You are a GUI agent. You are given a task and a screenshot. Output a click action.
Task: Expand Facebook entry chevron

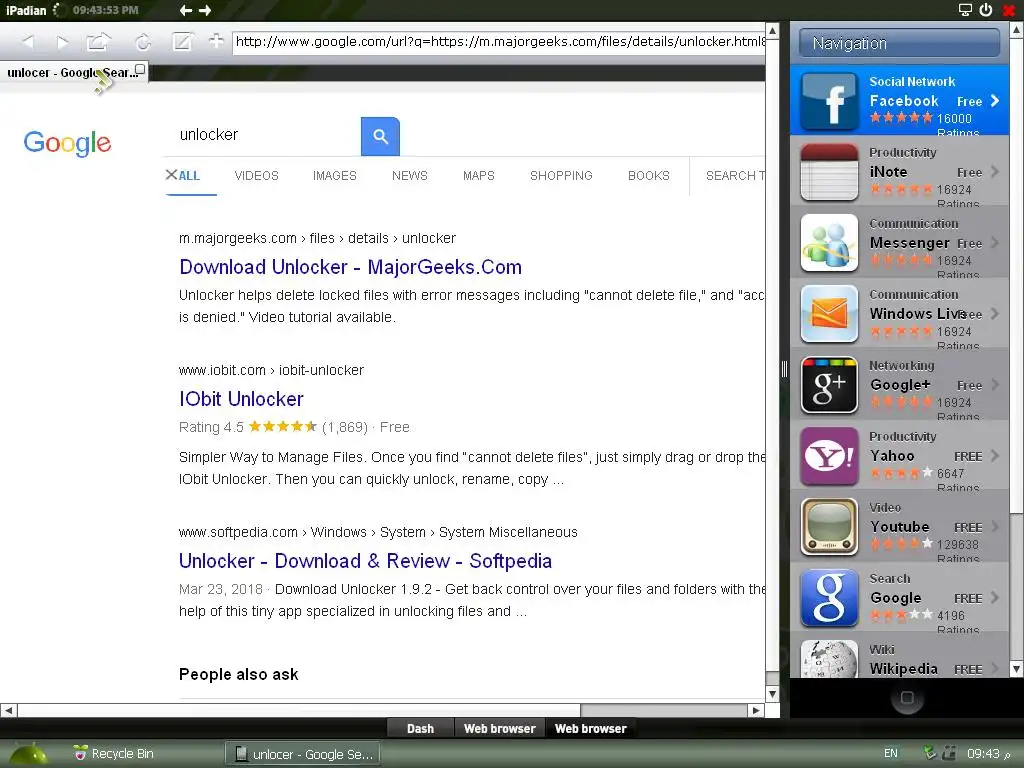995,101
